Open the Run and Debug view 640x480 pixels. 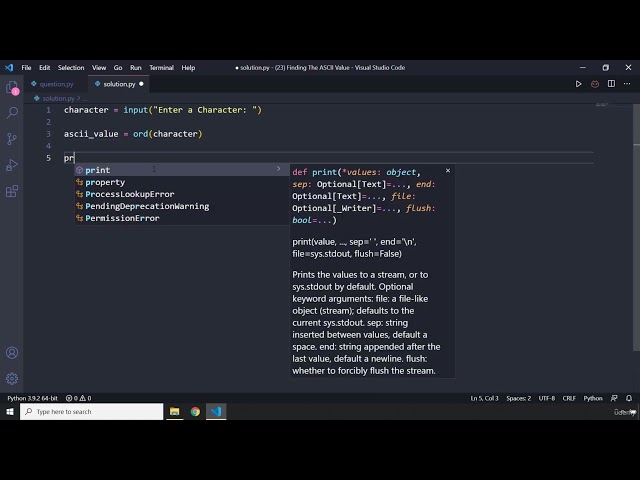point(12,165)
